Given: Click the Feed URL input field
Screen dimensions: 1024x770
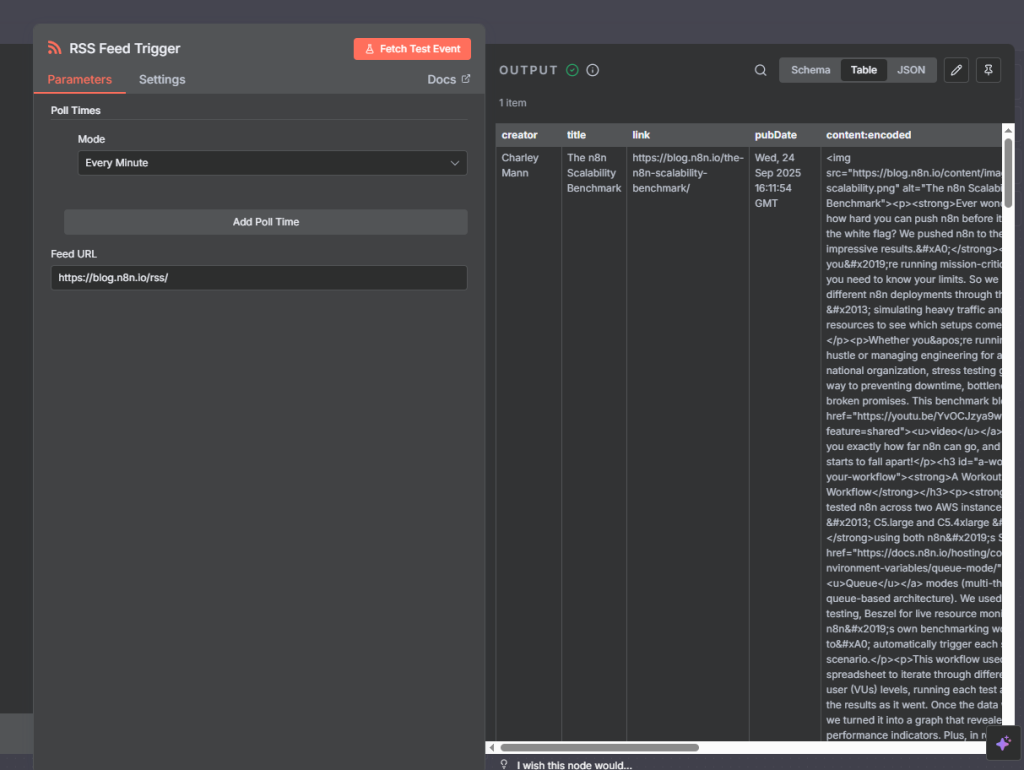Looking at the screenshot, I should pyautogui.click(x=258, y=278).
